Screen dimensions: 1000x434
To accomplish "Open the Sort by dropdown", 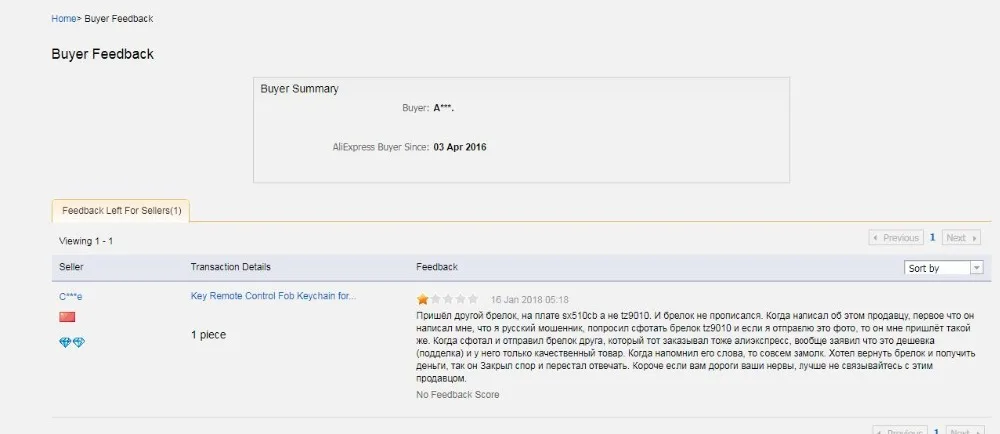I will 943,268.
